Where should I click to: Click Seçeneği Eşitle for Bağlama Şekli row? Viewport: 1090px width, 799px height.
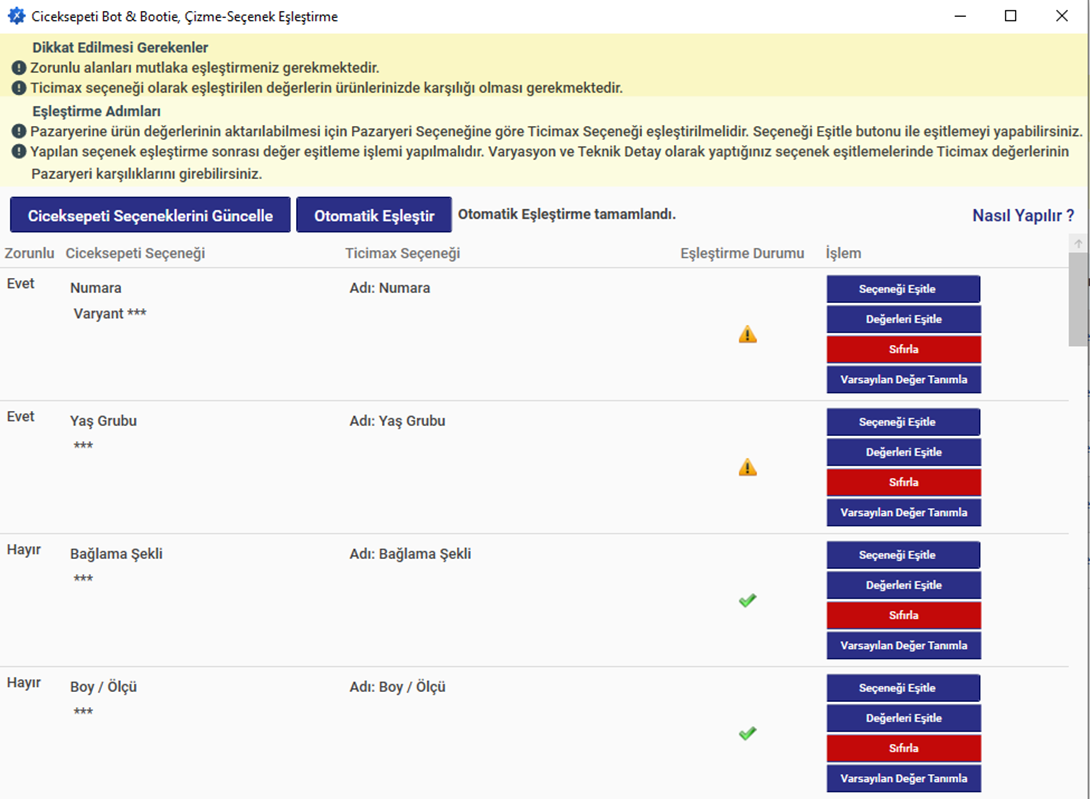pyautogui.click(x=903, y=555)
